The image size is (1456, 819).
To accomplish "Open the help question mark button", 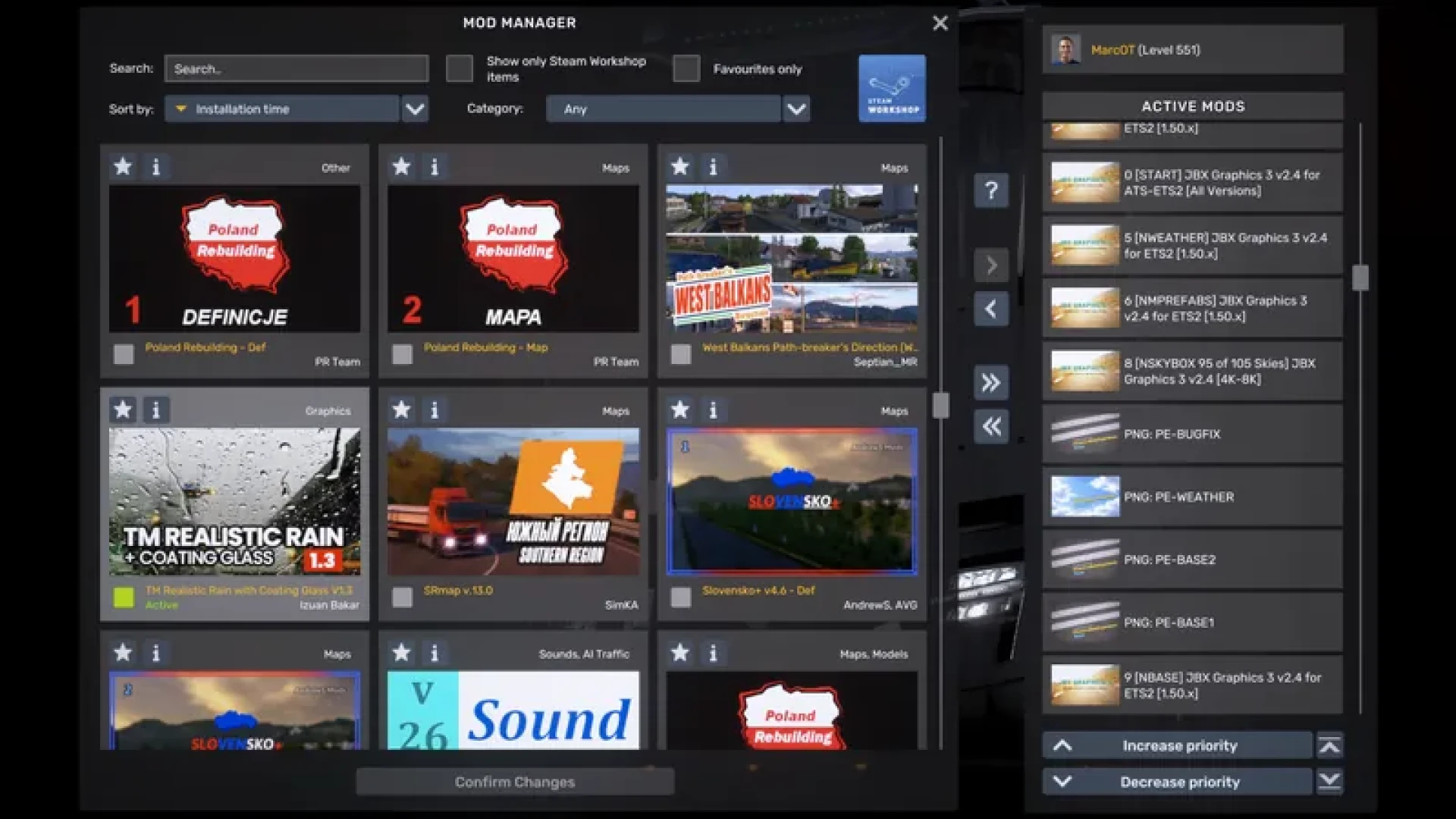I will click(991, 190).
